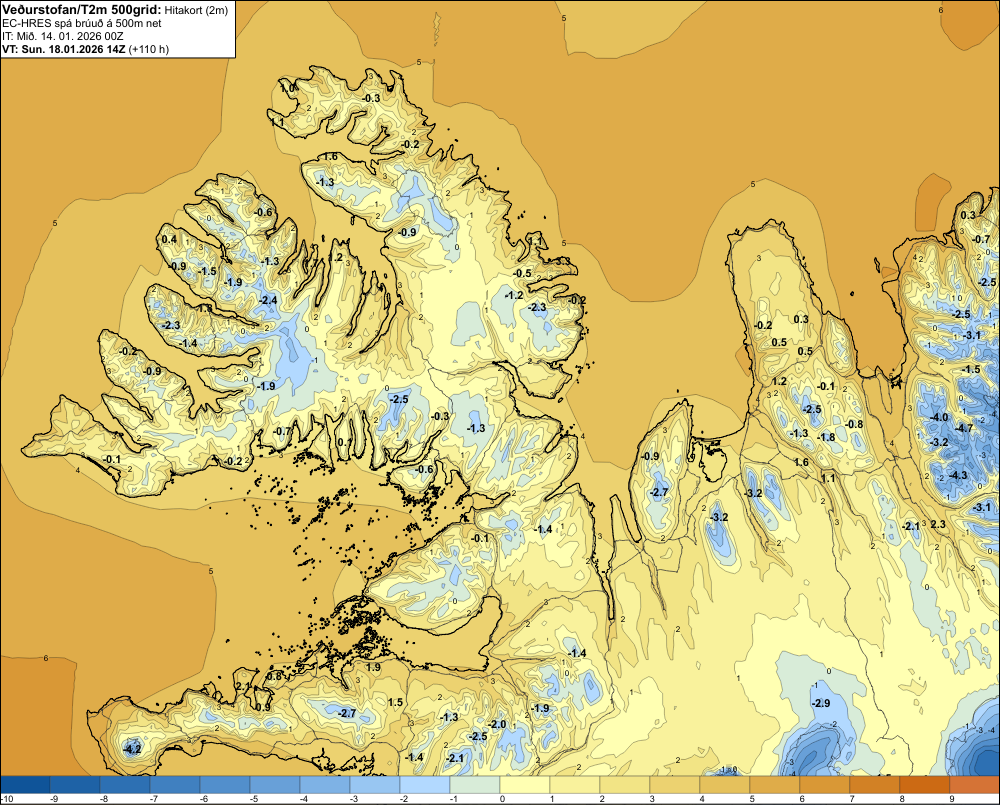Click the -2.0 temperature value
This screenshot has width=1000, height=805.
coord(497,725)
